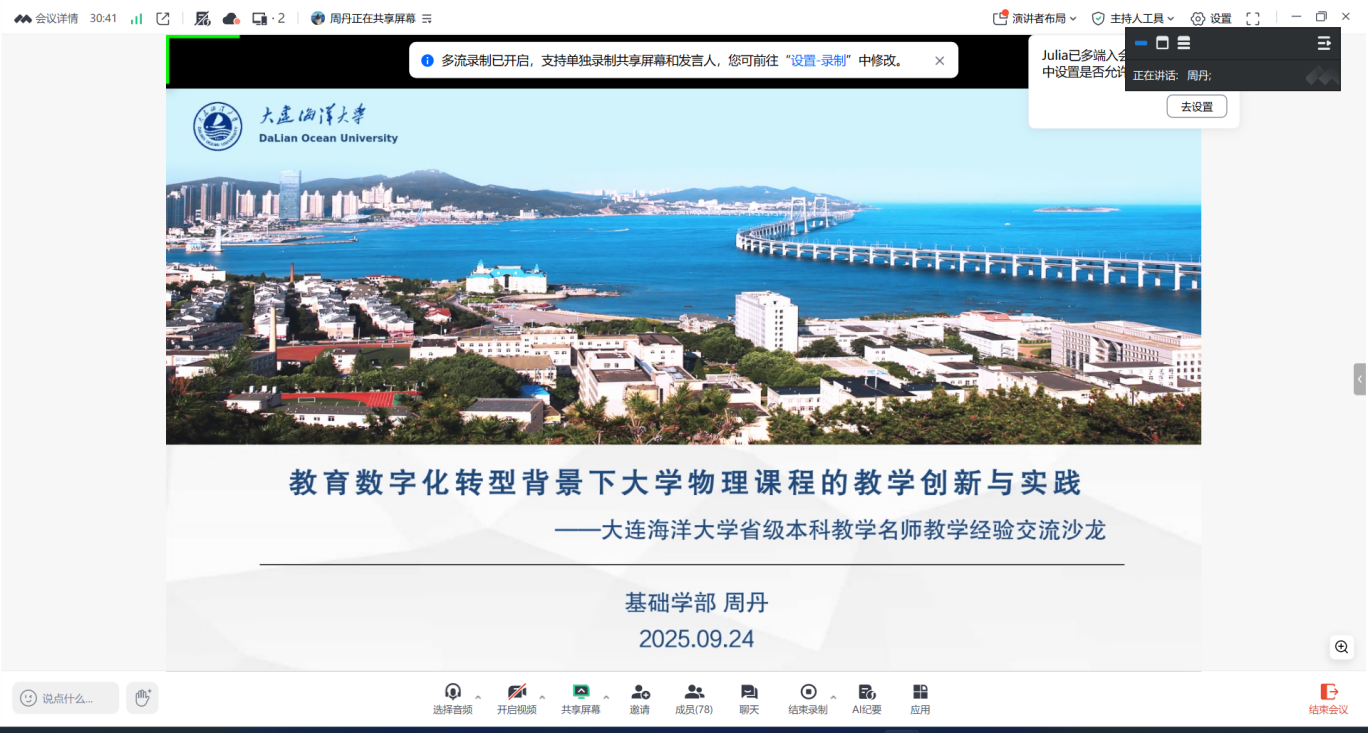Viewport: 1368px width, 733px height.
Task: Expand the arrow next to 选择音频
Action: (x=478, y=697)
